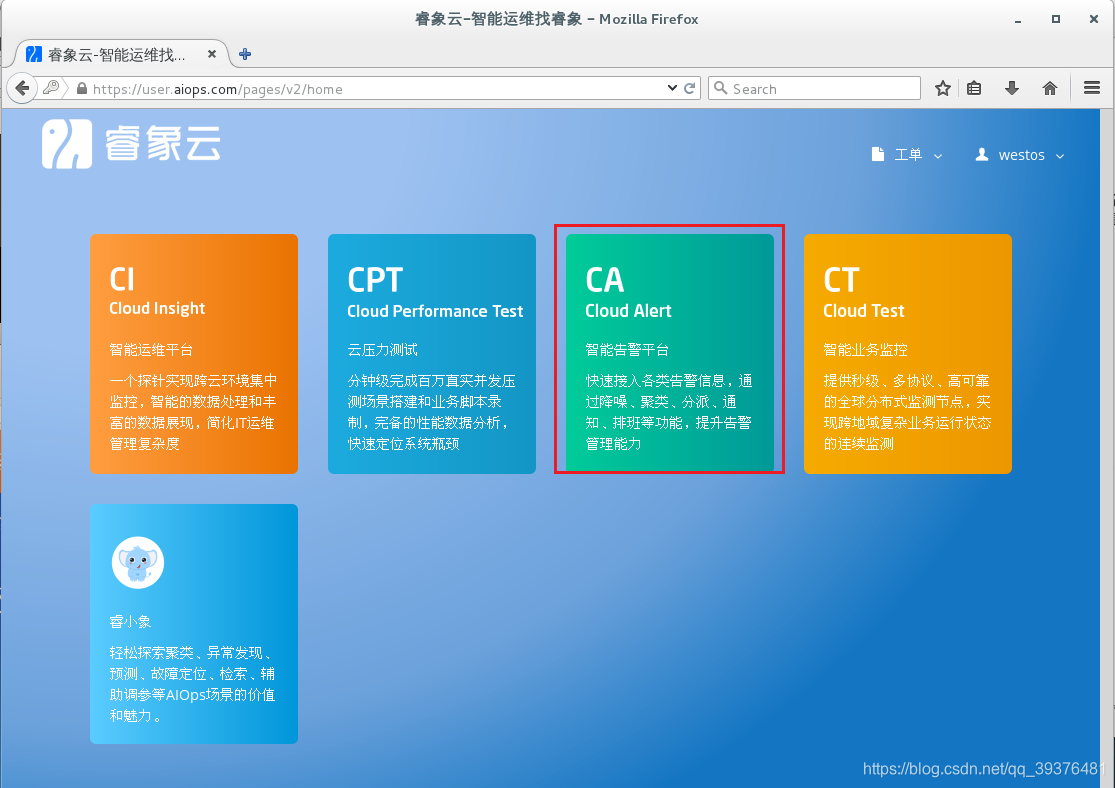Expand the westos account dropdown
Viewport: 1115px width, 788px height.
[x=1031, y=155]
